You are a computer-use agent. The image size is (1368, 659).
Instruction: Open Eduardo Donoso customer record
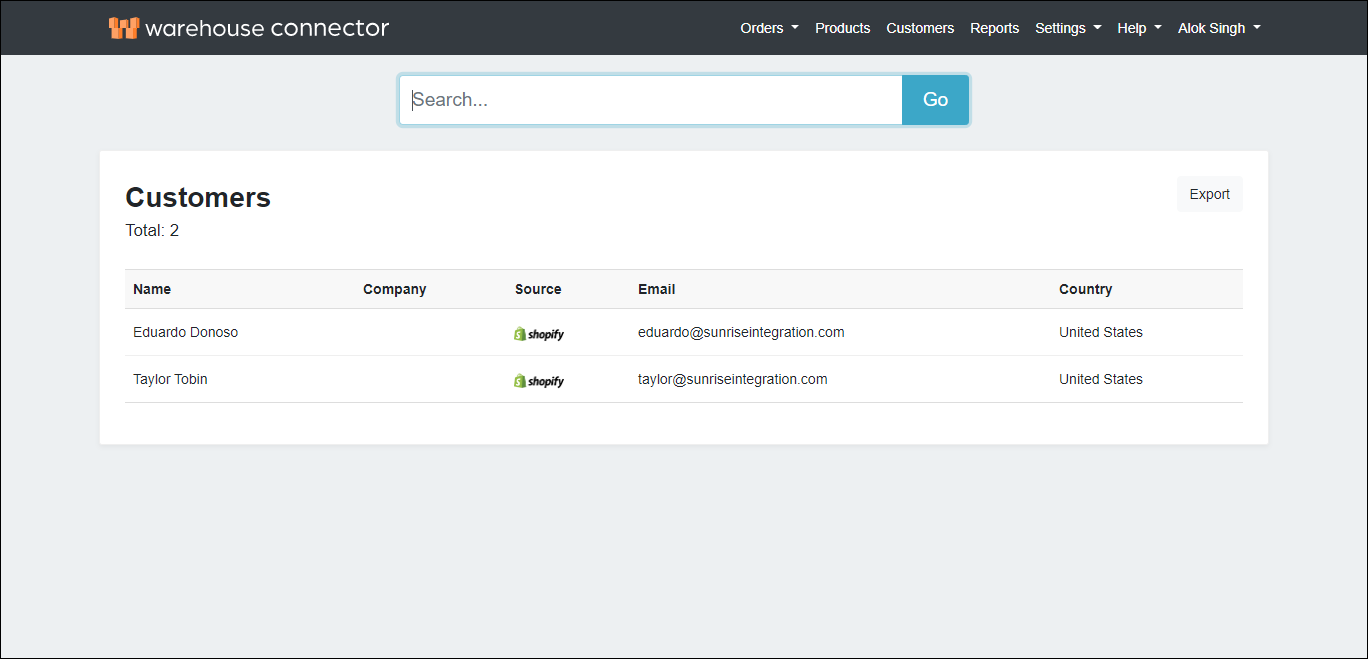tap(185, 332)
